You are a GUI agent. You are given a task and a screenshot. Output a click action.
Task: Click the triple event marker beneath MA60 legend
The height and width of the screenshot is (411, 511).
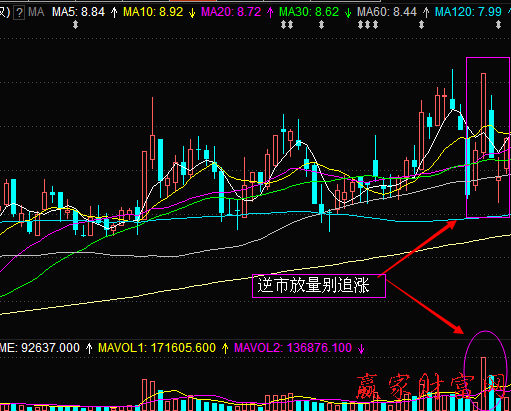[x=368, y=25]
